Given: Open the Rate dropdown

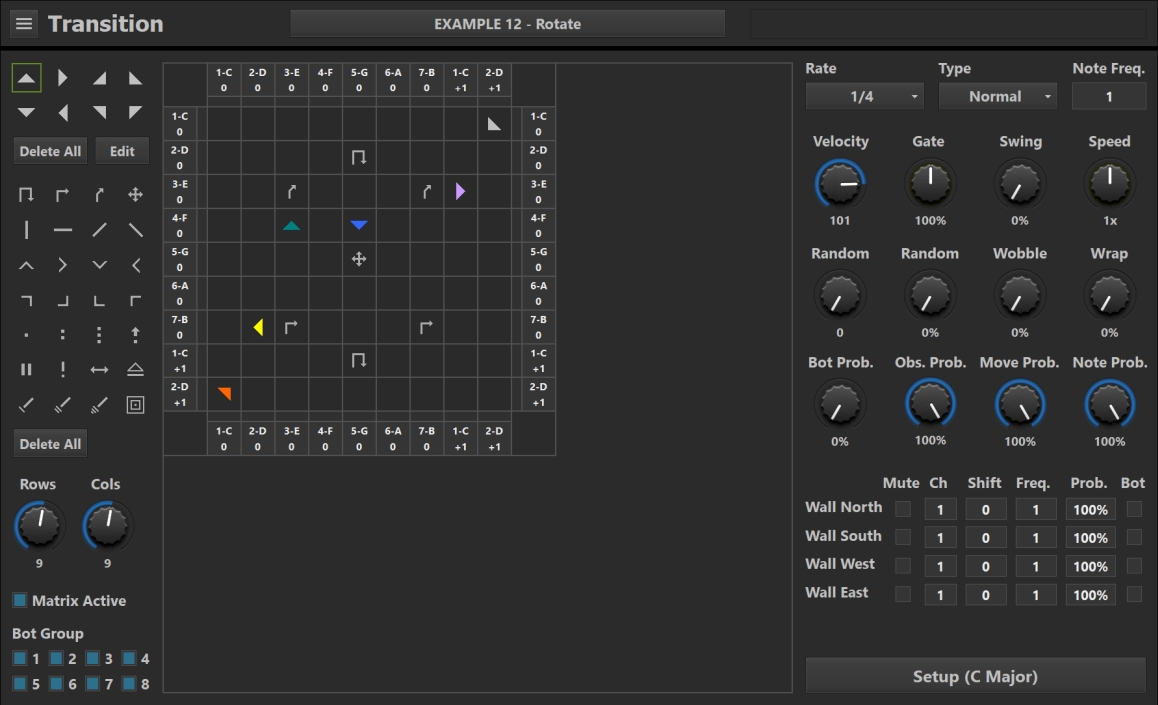Looking at the screenshot, I should tap(863, 96).
